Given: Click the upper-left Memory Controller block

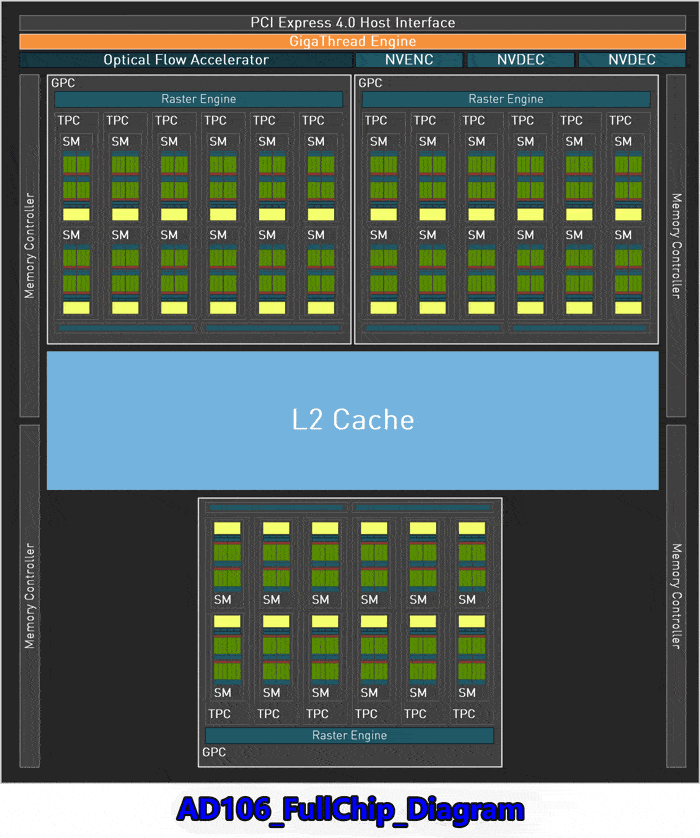Looking at the screenshot, I should (x=30, y=247).
